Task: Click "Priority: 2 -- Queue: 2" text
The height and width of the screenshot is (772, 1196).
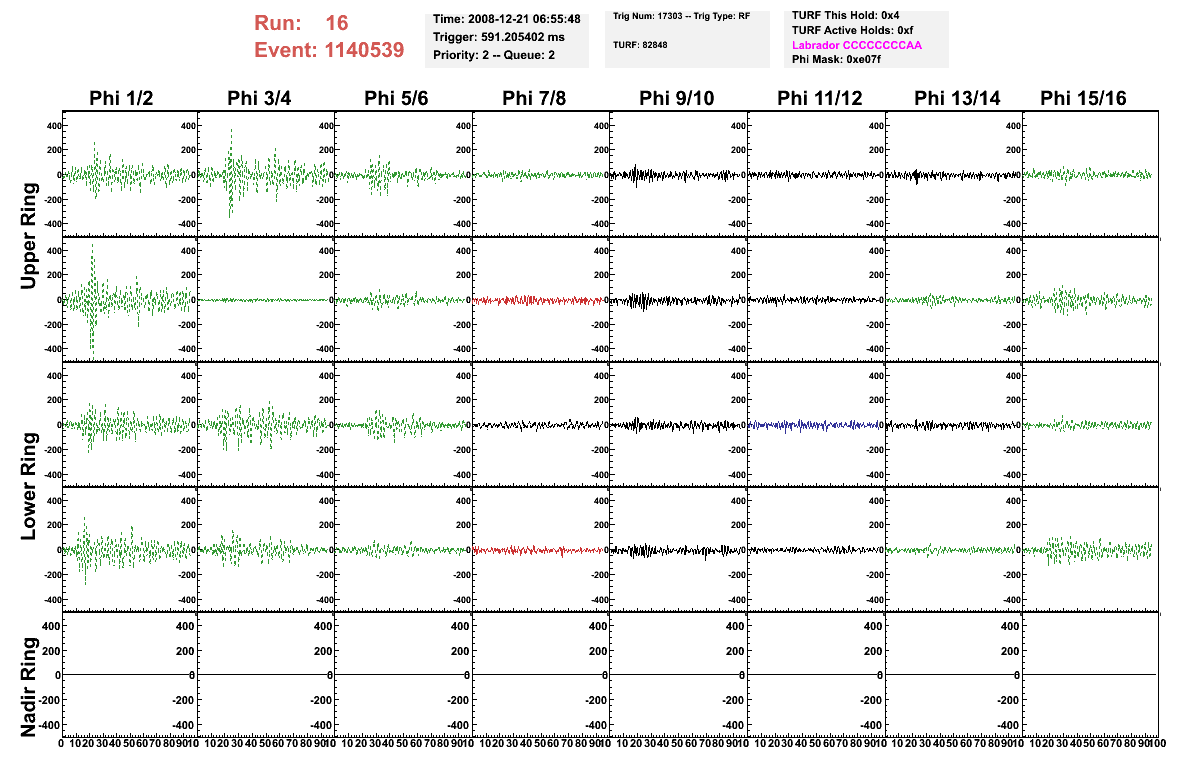Action: coord(494,55)
